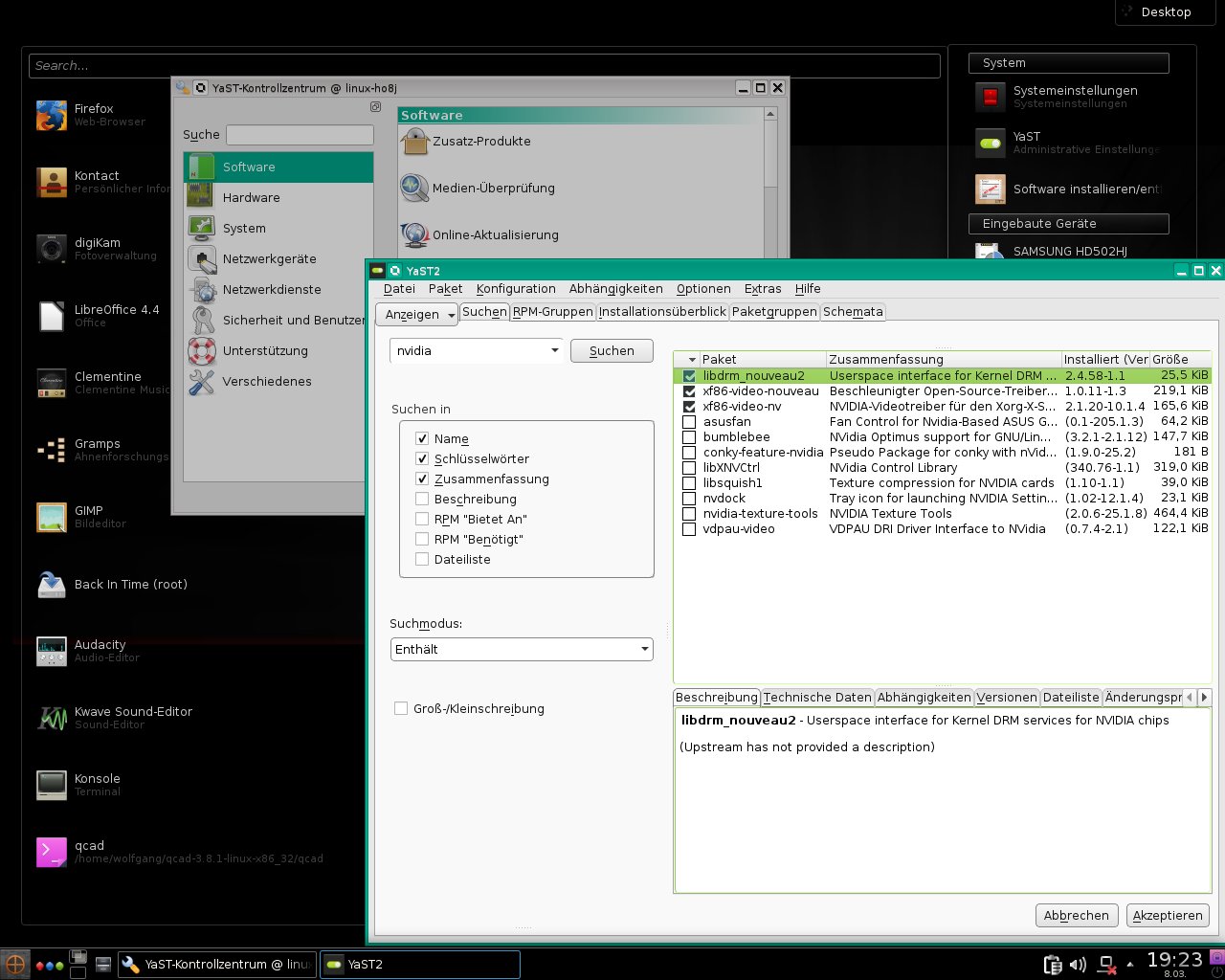Viewport: 1225px width, 980px height.
Task: Open Suchmodus Enthält combo box
Action: pyautogui.click(x=522, y=649)
